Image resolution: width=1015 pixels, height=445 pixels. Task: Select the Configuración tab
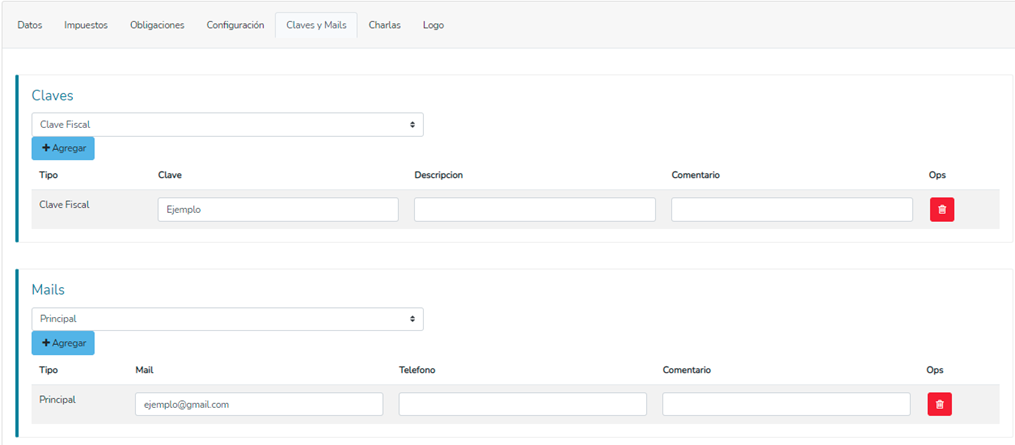(235, 25)
